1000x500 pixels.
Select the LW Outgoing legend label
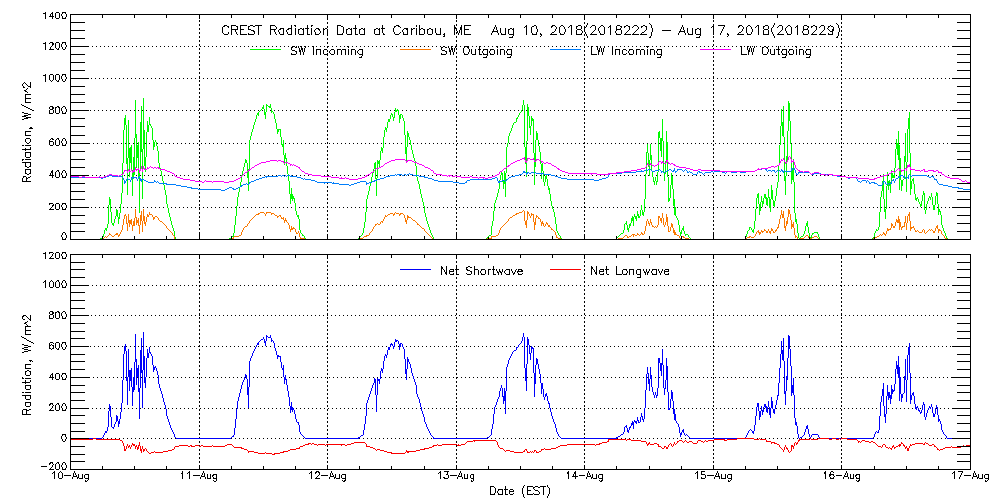point(775,51)
